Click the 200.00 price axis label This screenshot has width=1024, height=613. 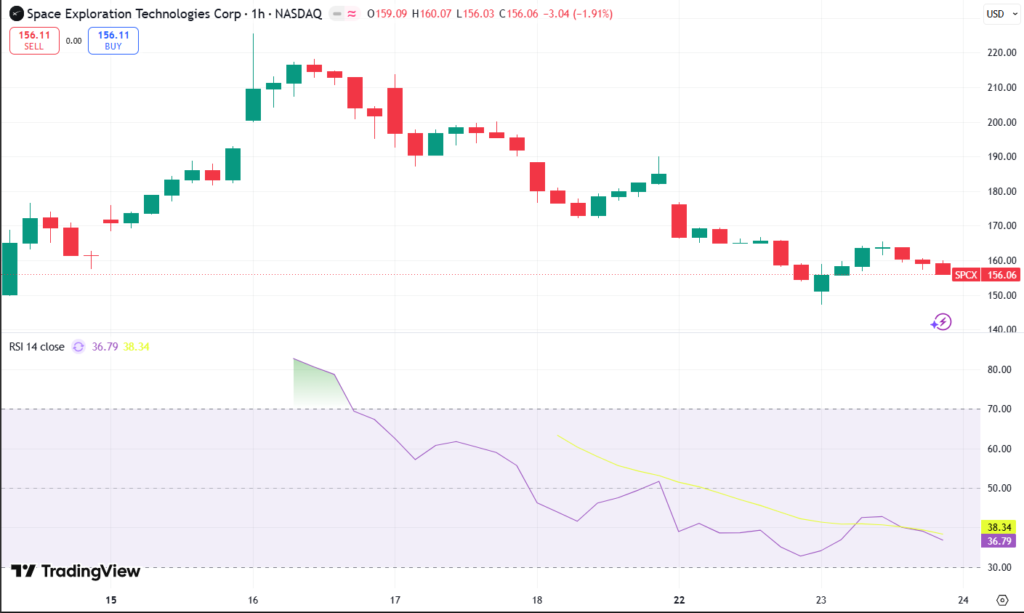(x=1002, y=122)
